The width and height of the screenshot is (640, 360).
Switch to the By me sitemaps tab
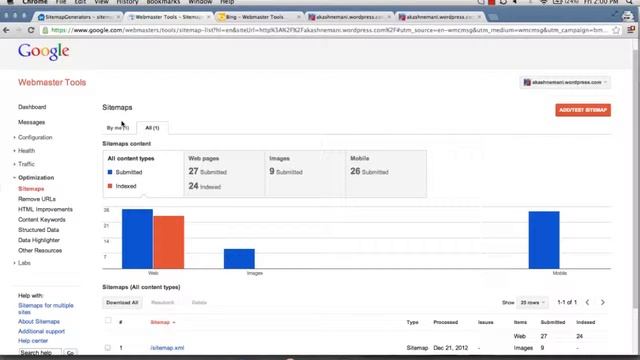118,128
